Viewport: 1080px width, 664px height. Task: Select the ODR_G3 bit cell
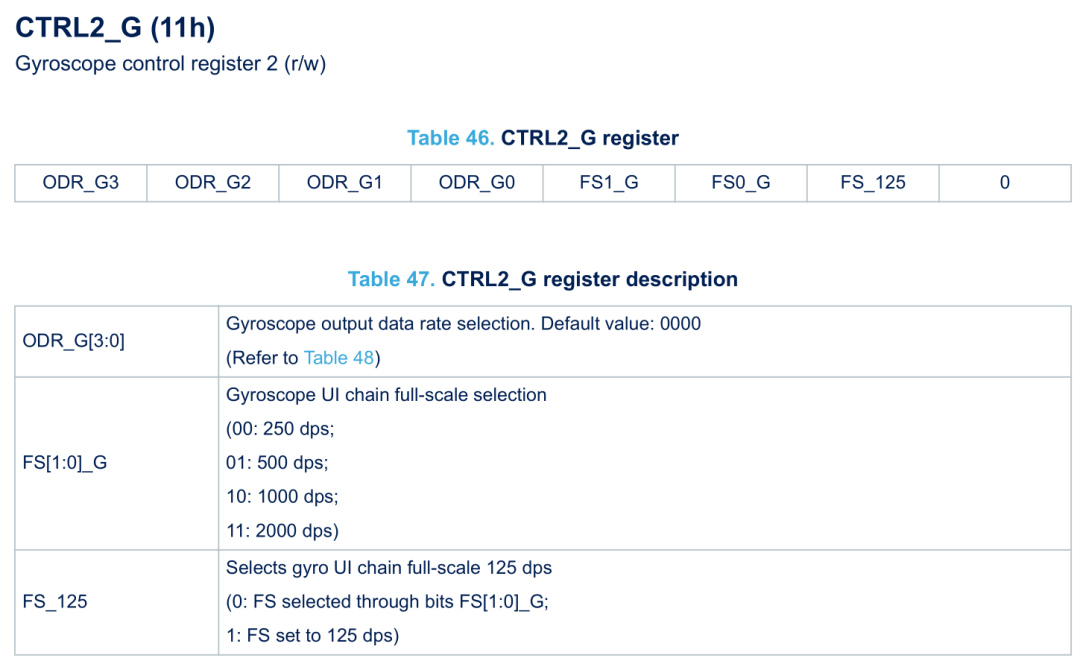click(81, 182)
